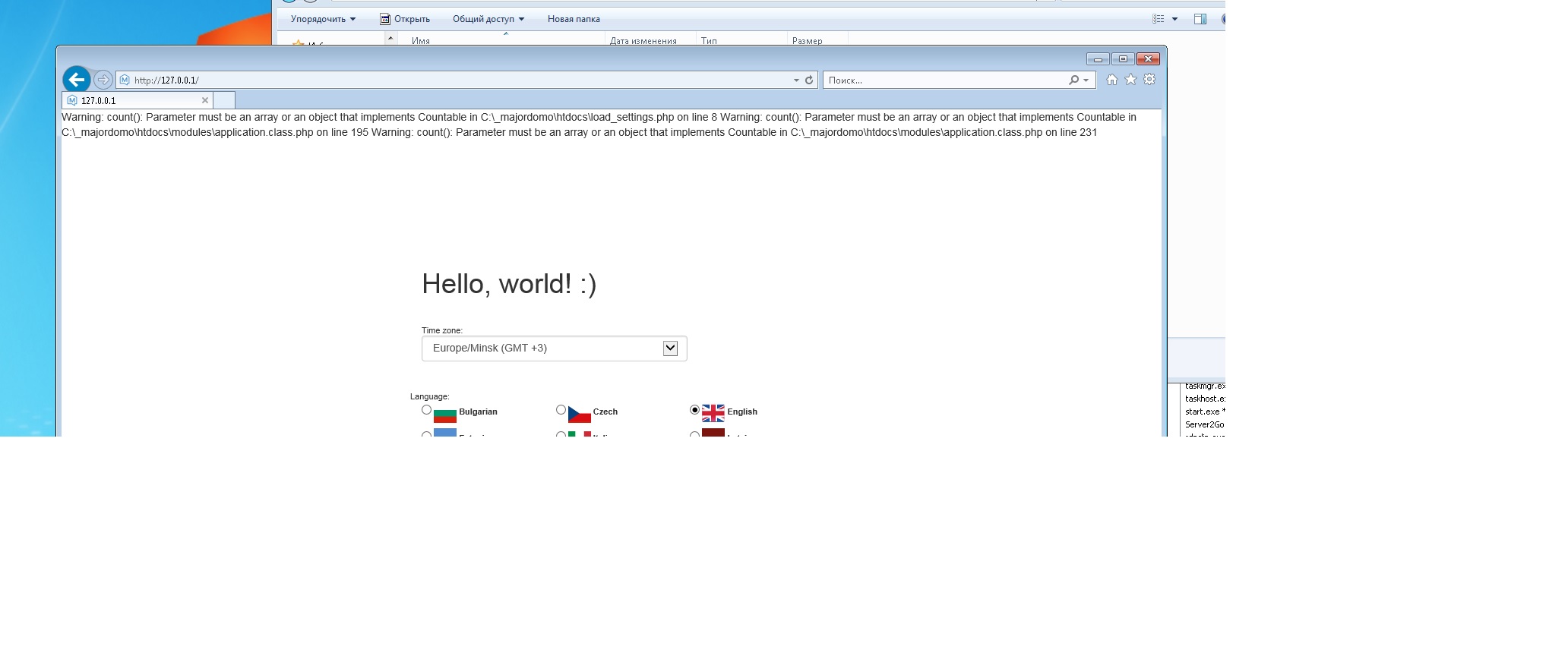The width and height of the screenshot is (1568, 656).
Task: Click the icon next to Открыть in Explorer
Action: click(385, 19)
